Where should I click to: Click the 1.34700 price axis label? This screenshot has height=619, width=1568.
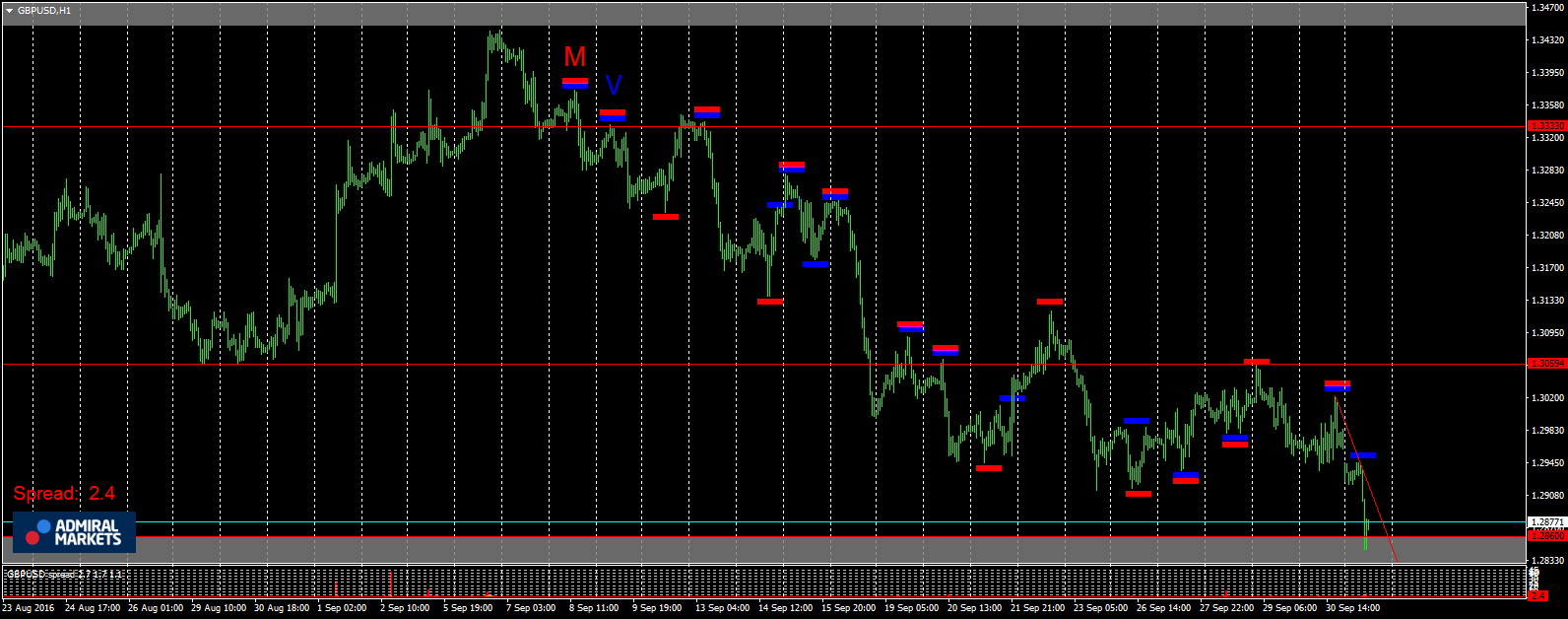click(x=1548, y=8)
